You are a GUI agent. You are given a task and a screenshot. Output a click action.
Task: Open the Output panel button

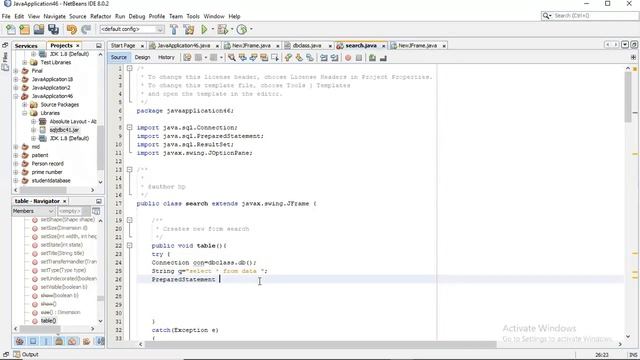[26, 354]
